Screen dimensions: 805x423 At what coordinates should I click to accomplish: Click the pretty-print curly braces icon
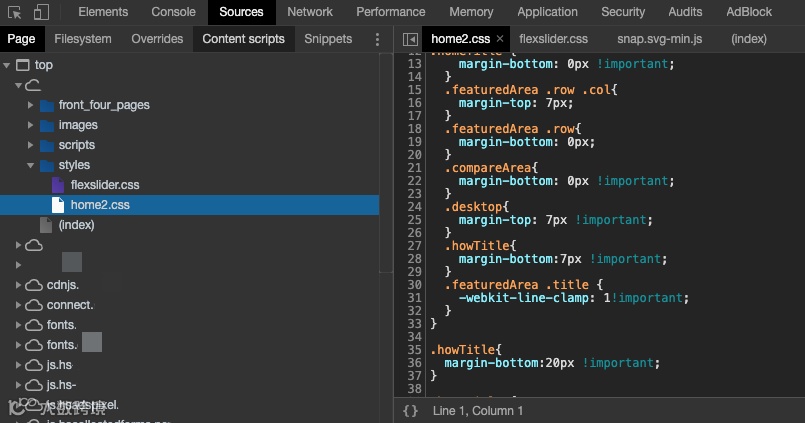[x=410, y=411]
